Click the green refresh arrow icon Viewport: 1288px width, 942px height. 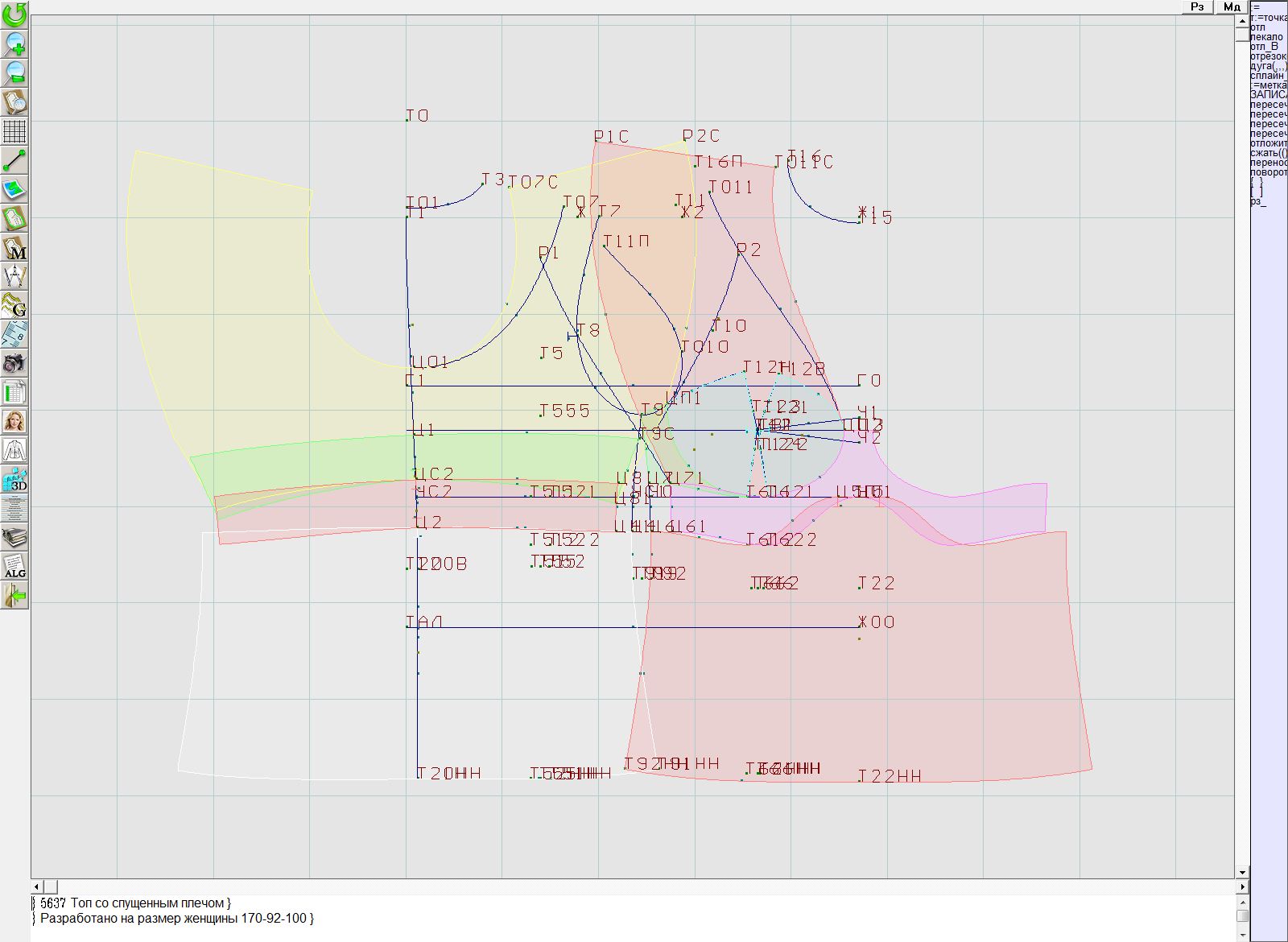click(14, 14)
